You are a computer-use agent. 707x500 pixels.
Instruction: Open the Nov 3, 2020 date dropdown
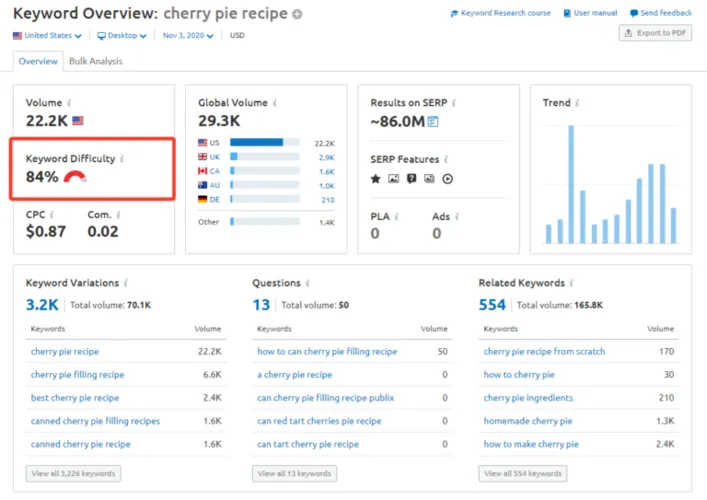188,36
